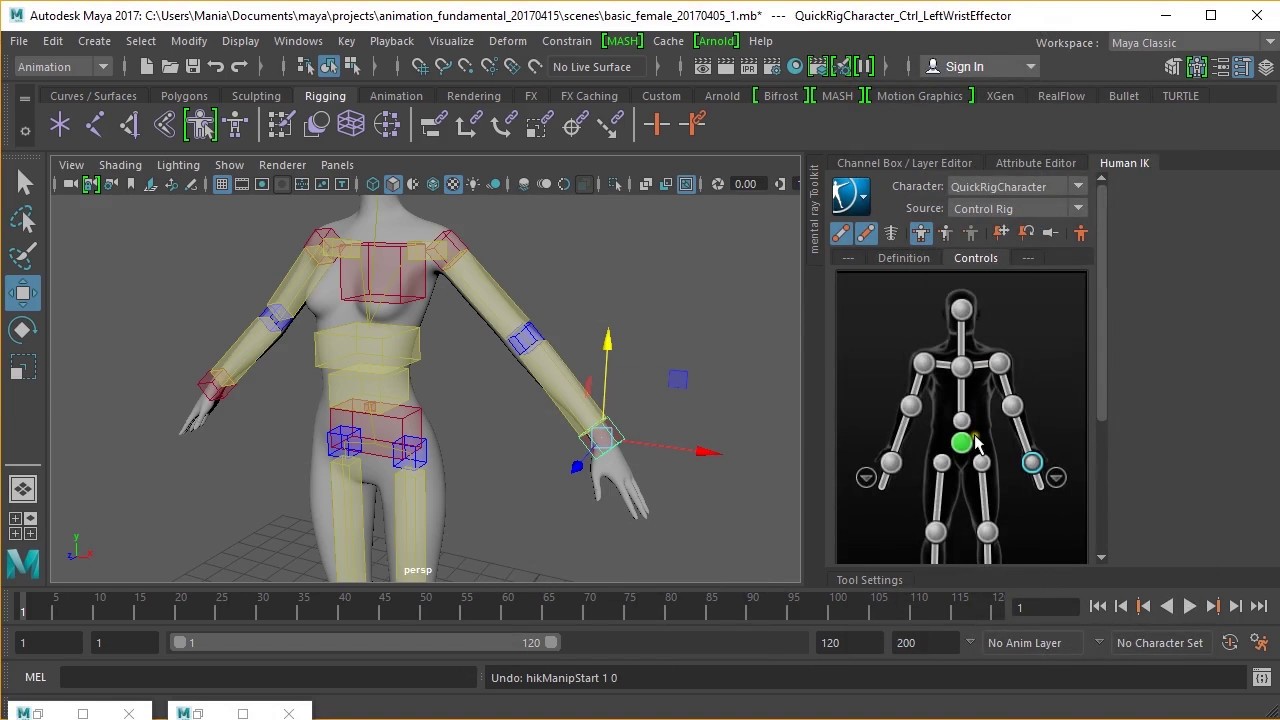Toggle snap to grids magnet icon
Viewport: 1280px width, 720px height.
click(x=420, y=67)
